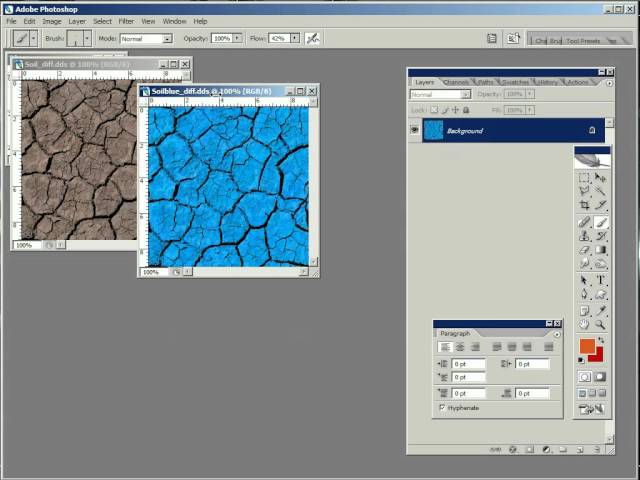Switch to the Actions tab

click(x=578, y=82)
